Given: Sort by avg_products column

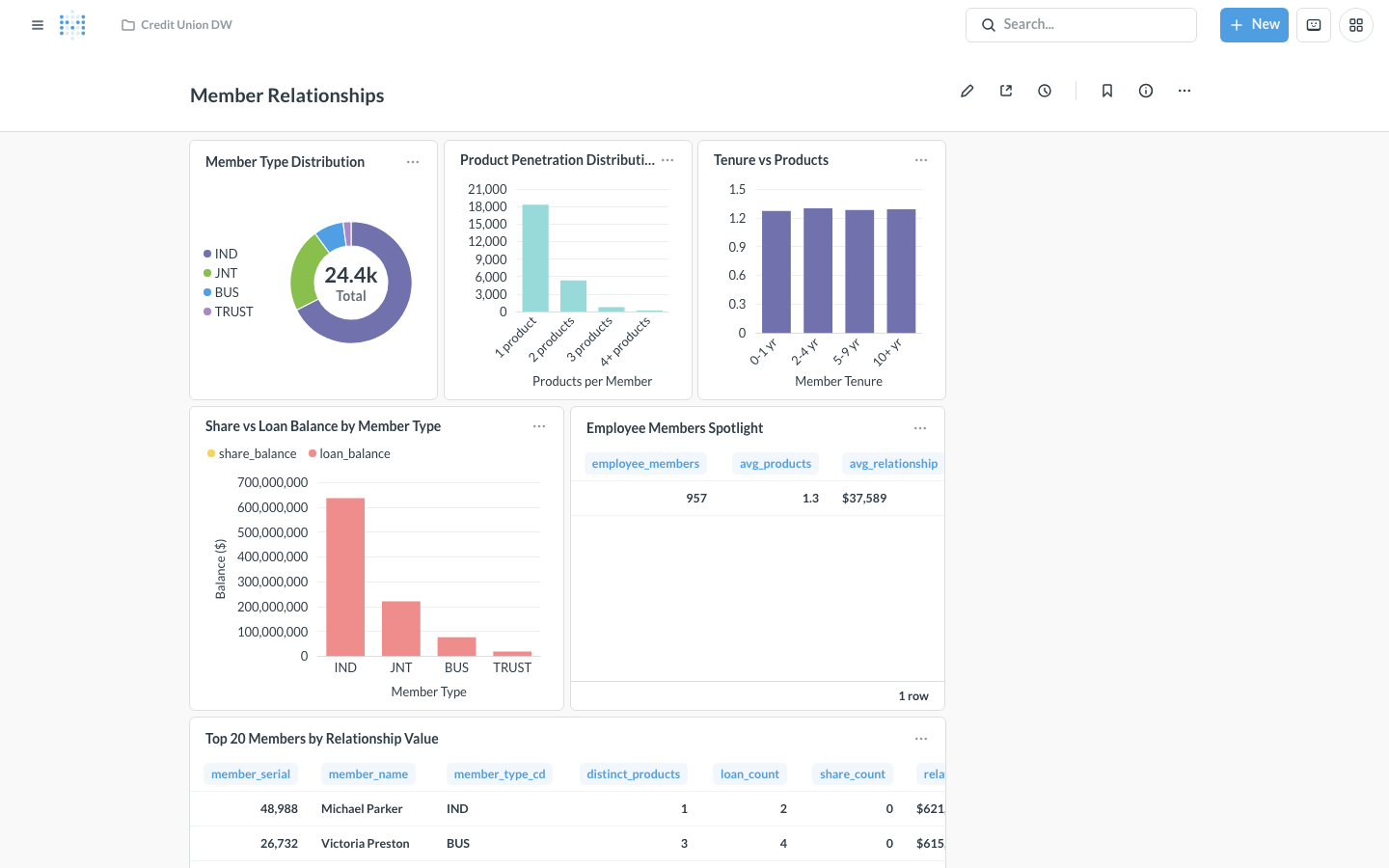Looking at the screenshot, I should point(776,464).
